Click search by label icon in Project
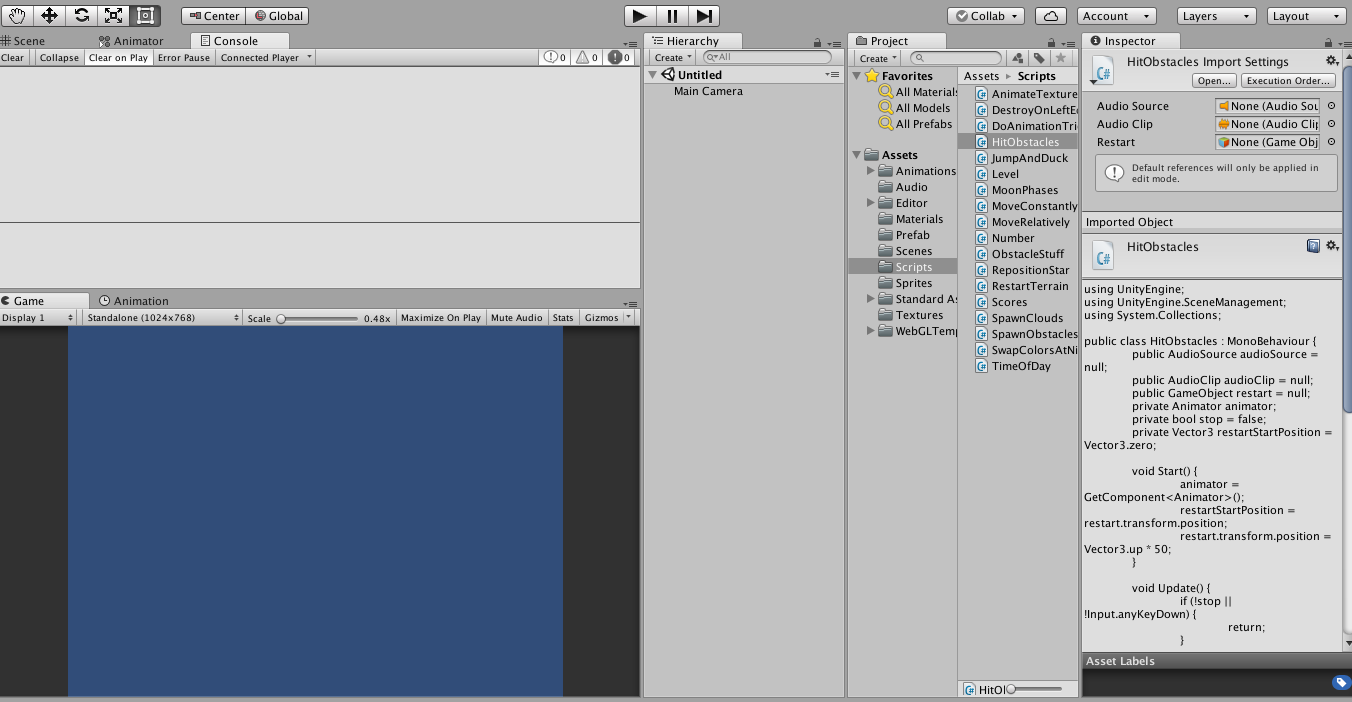This screenshot has height=702, width=1352. coord(1040,58)
